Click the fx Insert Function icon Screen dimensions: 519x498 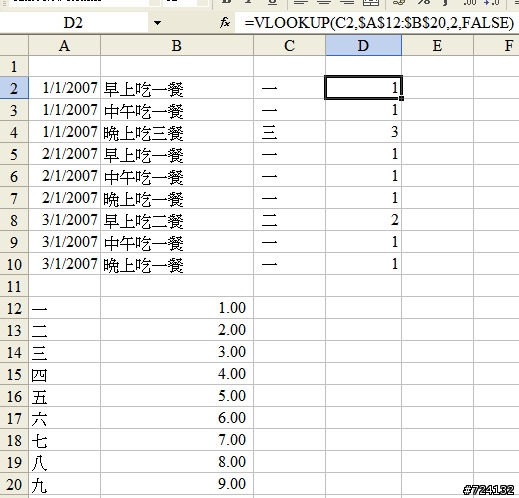point(225,23)
